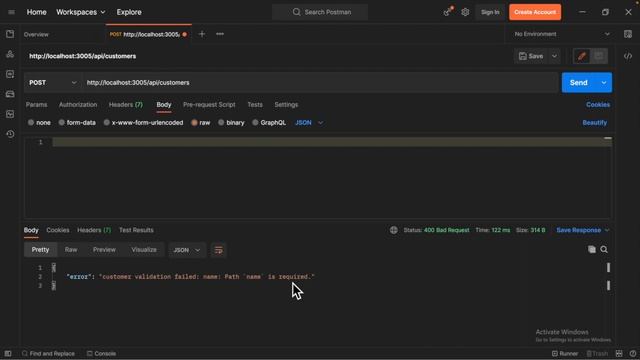The height and width of the screenshot is (360, 640).
Task: Select the x-www-form-urlencoded radio button
Action: click(107, 122)
